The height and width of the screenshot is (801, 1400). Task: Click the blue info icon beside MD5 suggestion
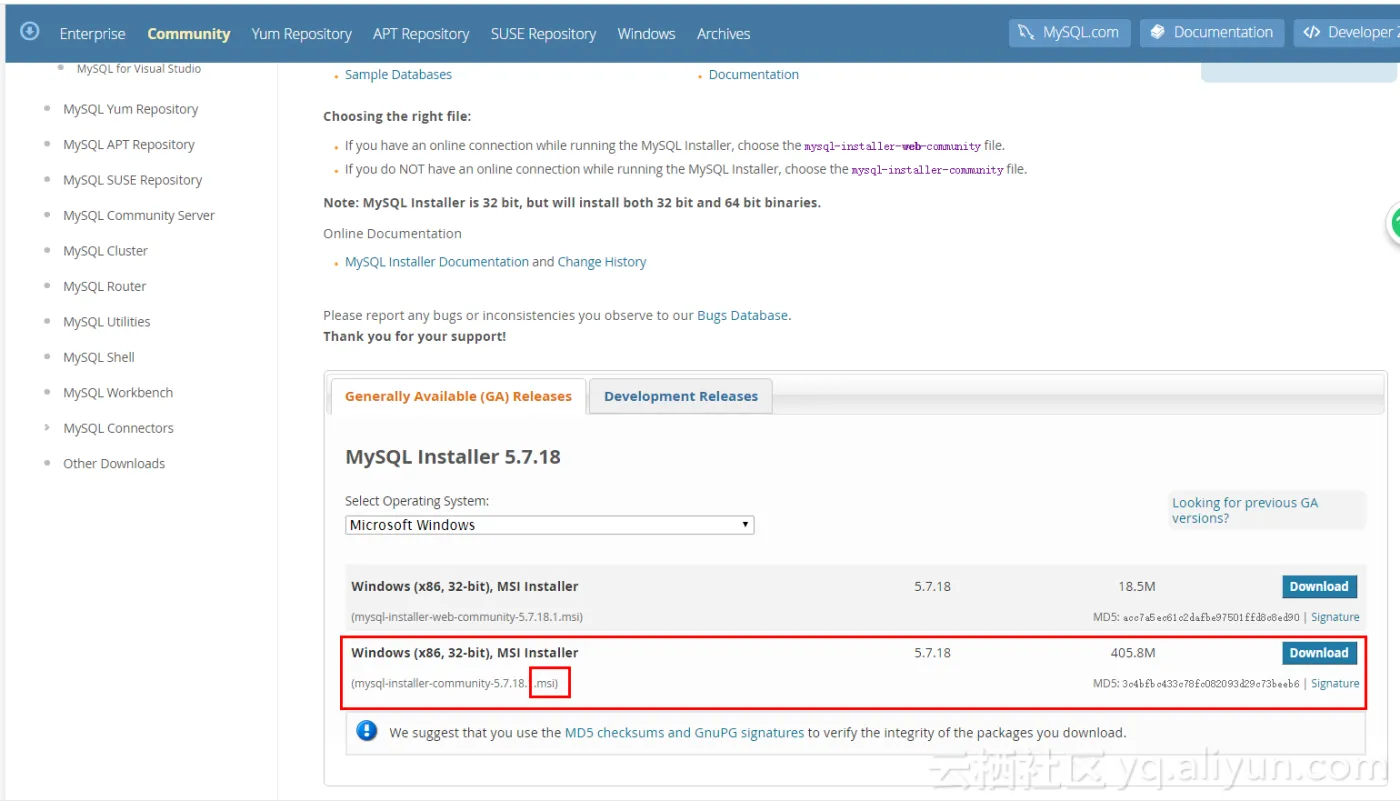point(367,731)
